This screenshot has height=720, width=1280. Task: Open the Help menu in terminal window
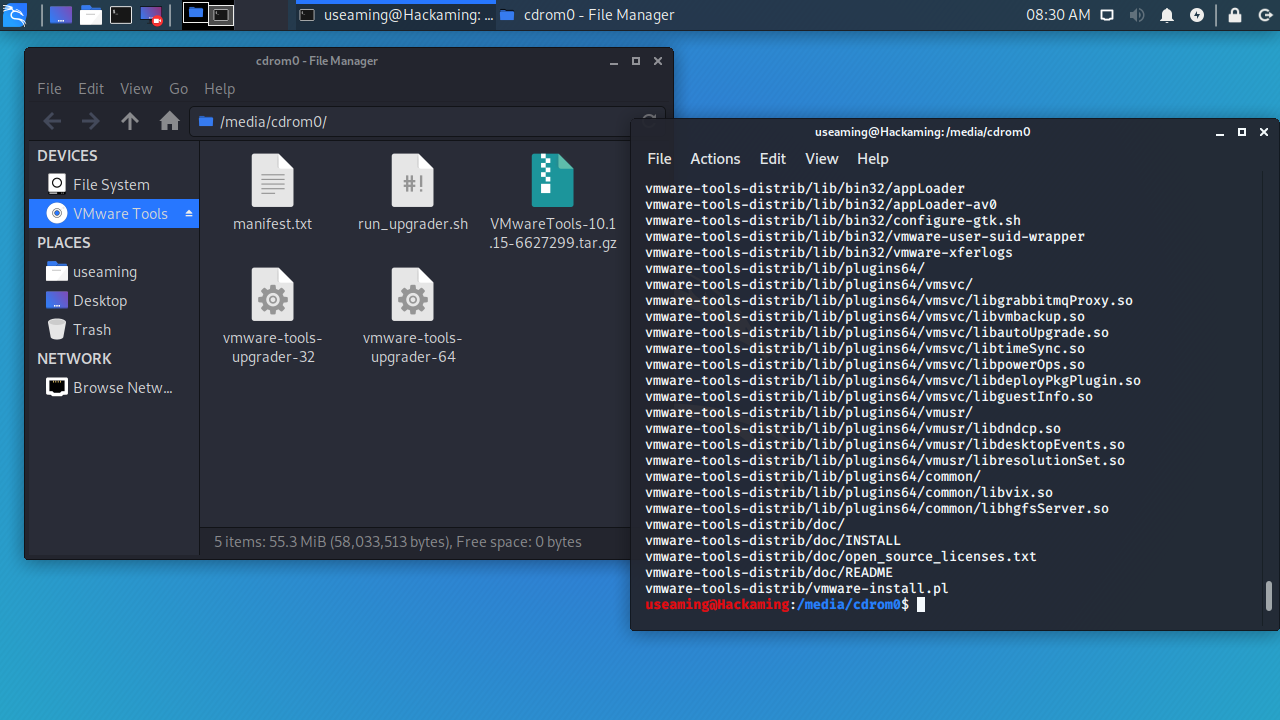[872, 159]
